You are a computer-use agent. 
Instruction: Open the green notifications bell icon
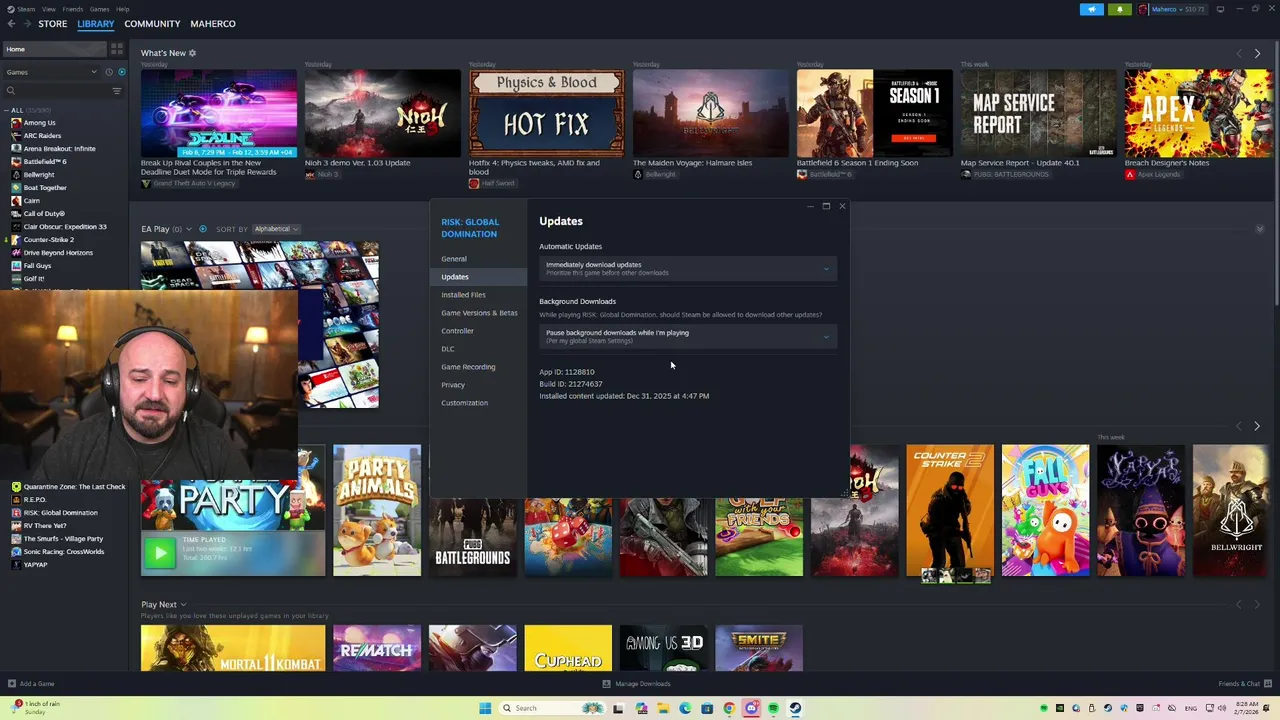[1120, 9]
